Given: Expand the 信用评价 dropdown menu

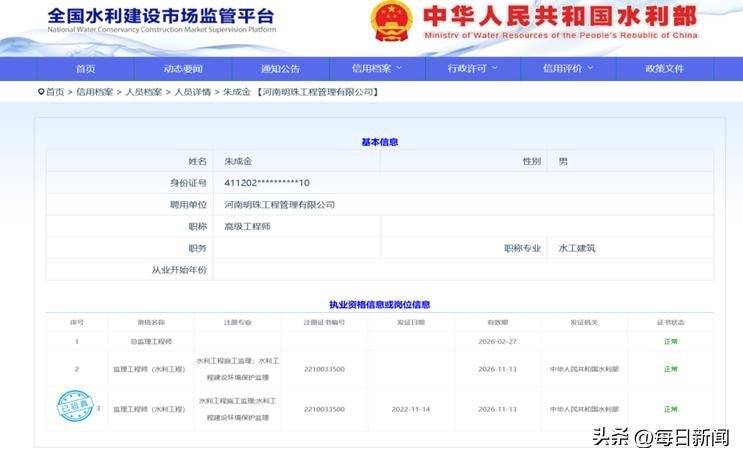Looking at the screenshot, I should 568,69.
